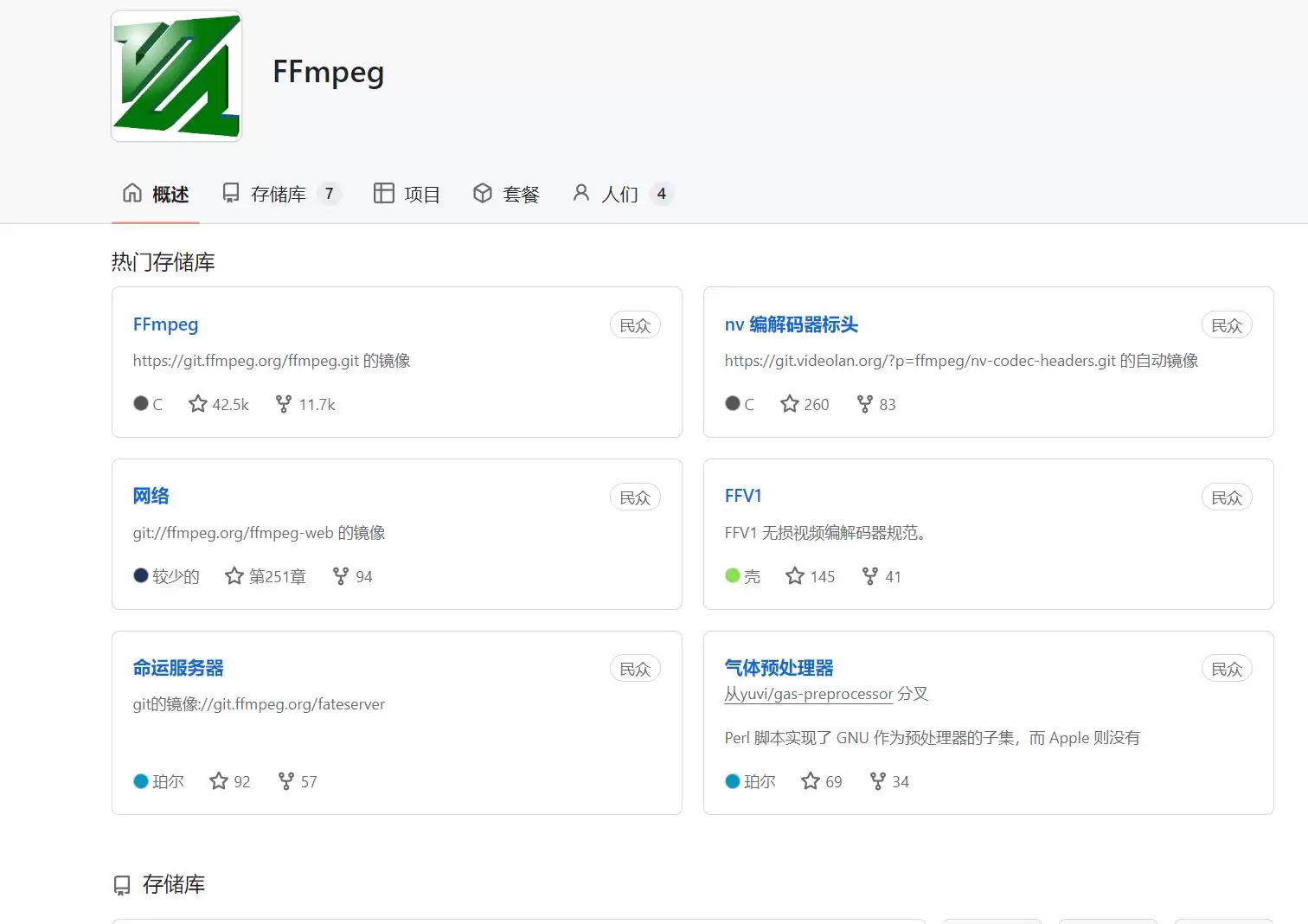Screen dimensions: 1308x924
Task: Click the description 'git://ffmpeg.org/ffmpeg-web 的镜像'
Action: point(260,533)
